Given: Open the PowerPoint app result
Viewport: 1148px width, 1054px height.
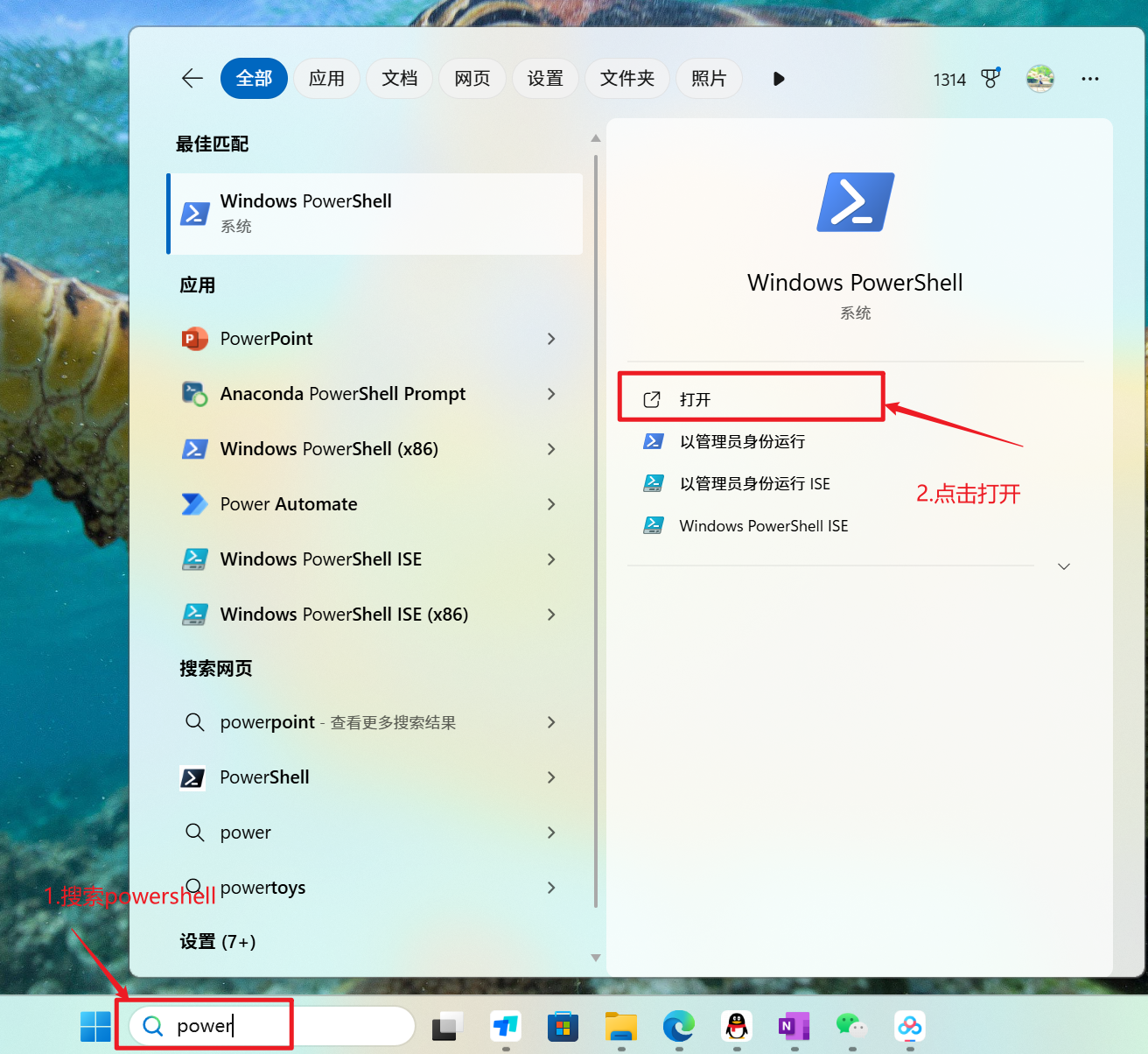Looking at the screenshot, I should [375, 339].
